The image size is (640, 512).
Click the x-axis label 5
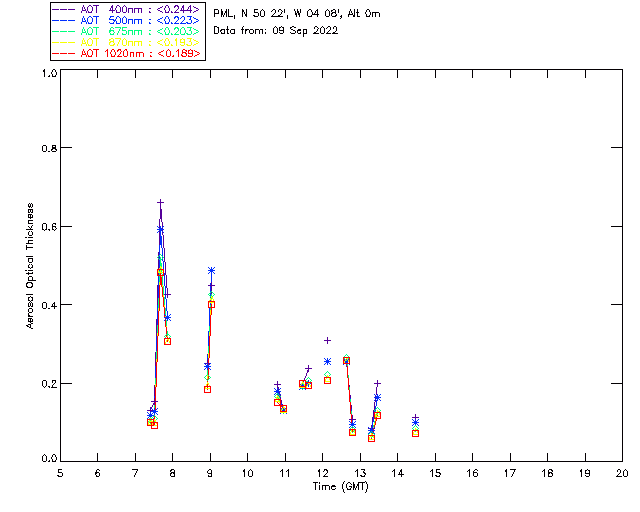tap(60, 473)
